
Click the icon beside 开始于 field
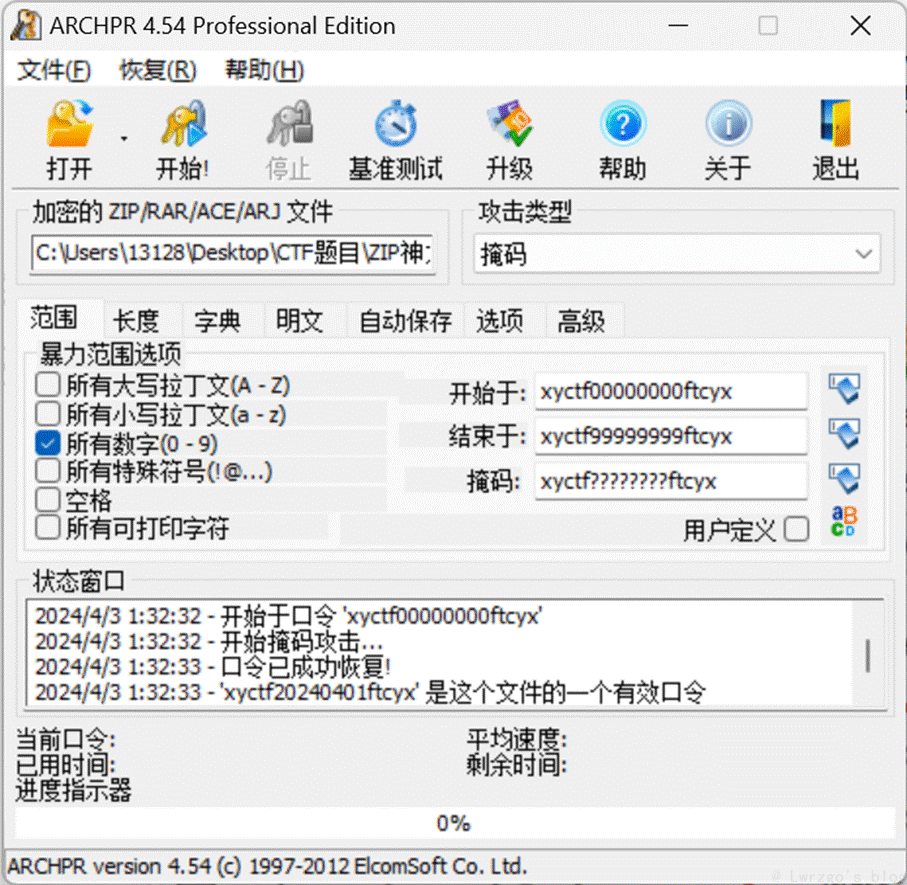(x=844, y=388)
